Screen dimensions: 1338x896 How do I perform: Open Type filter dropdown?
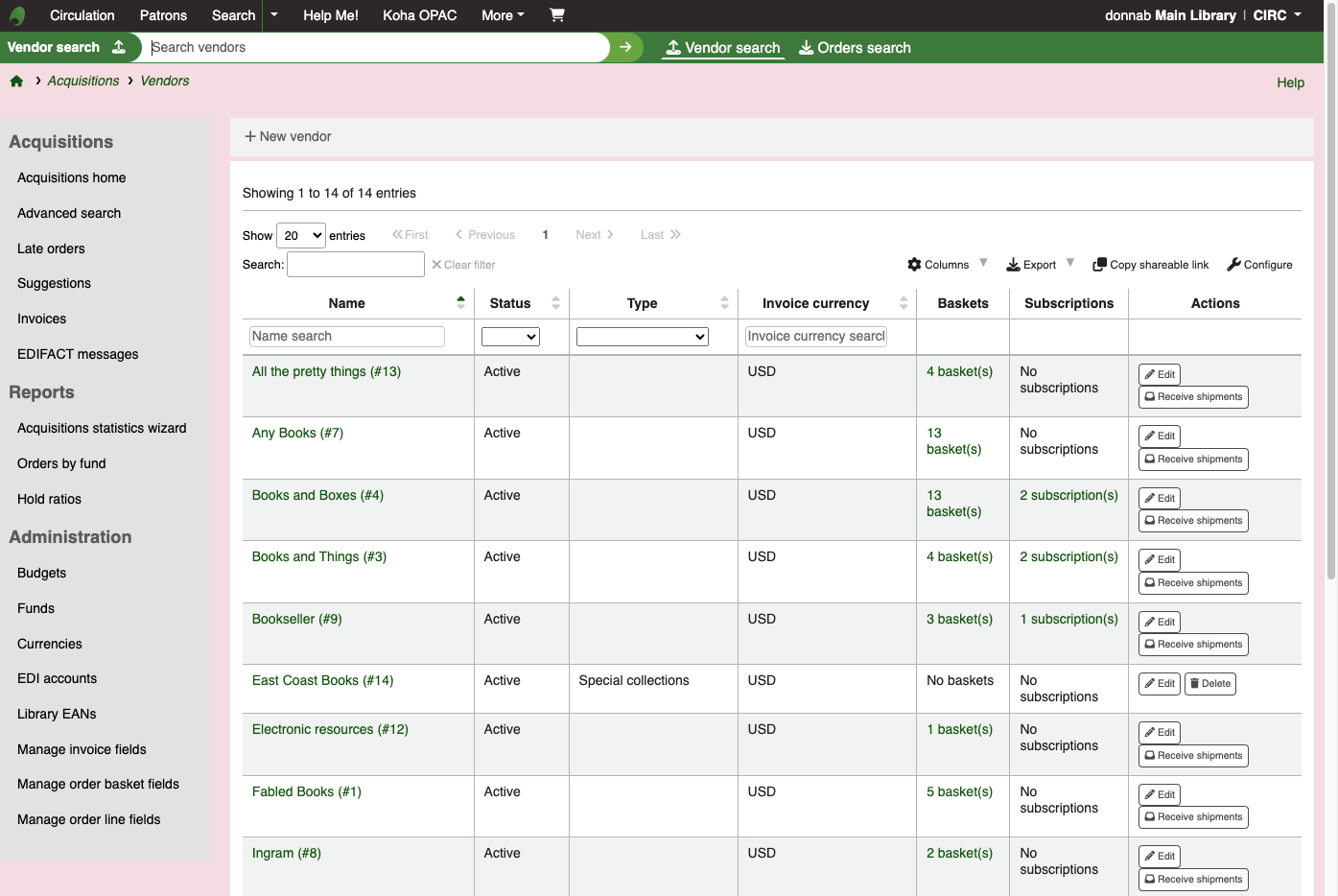(643, 337)
